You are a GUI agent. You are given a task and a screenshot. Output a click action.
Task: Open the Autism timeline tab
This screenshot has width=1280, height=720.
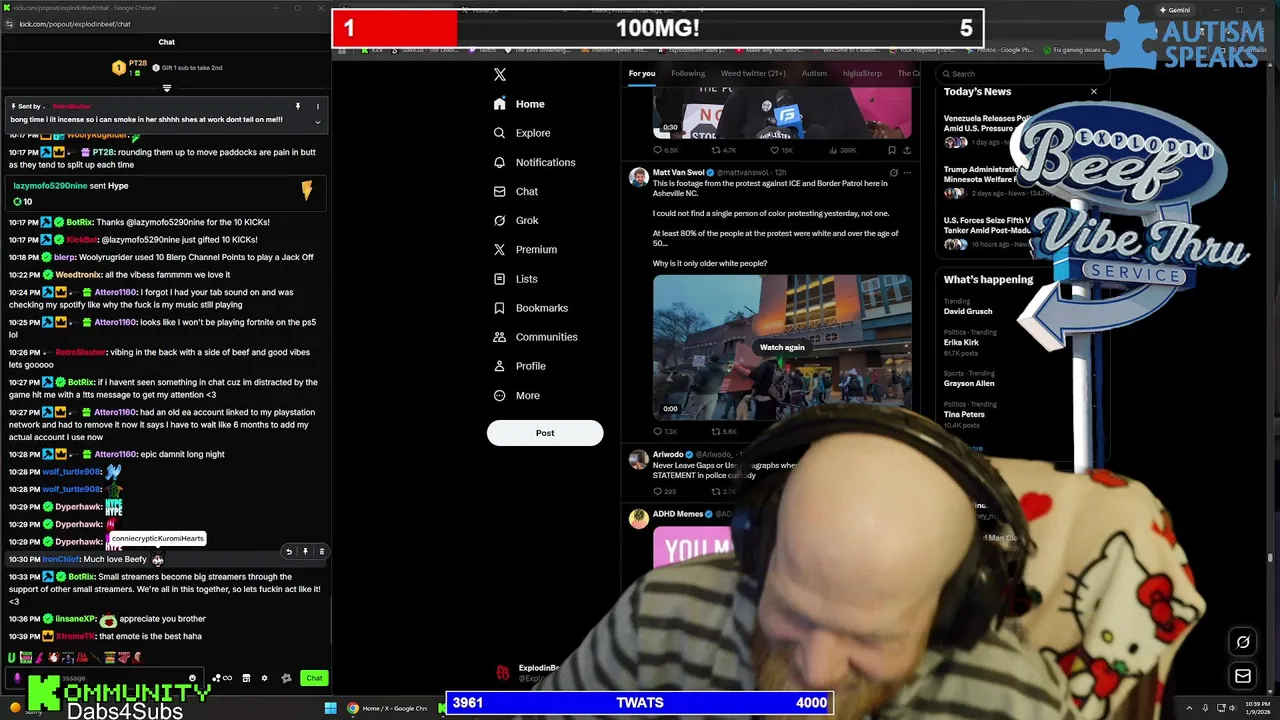(814, 73)
